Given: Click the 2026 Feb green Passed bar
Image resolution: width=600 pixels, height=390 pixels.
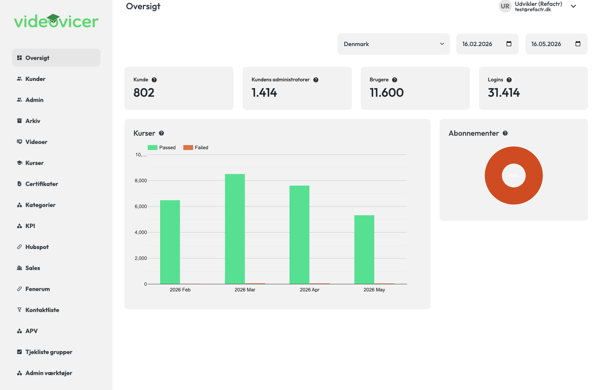Looking at the screenshot, I should [x=170, y=242].
